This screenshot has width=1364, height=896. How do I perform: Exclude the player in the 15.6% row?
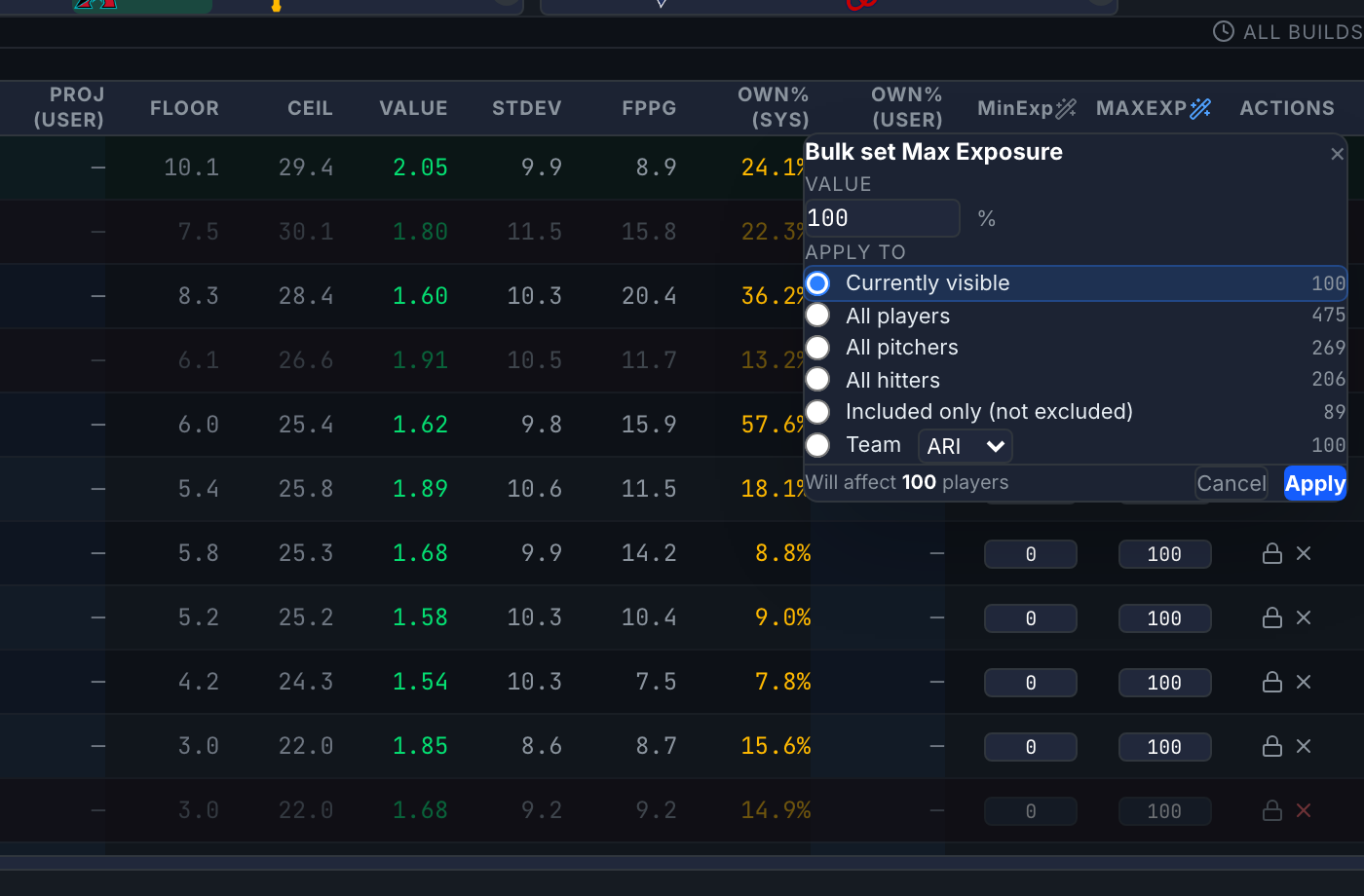[1304, 746]
